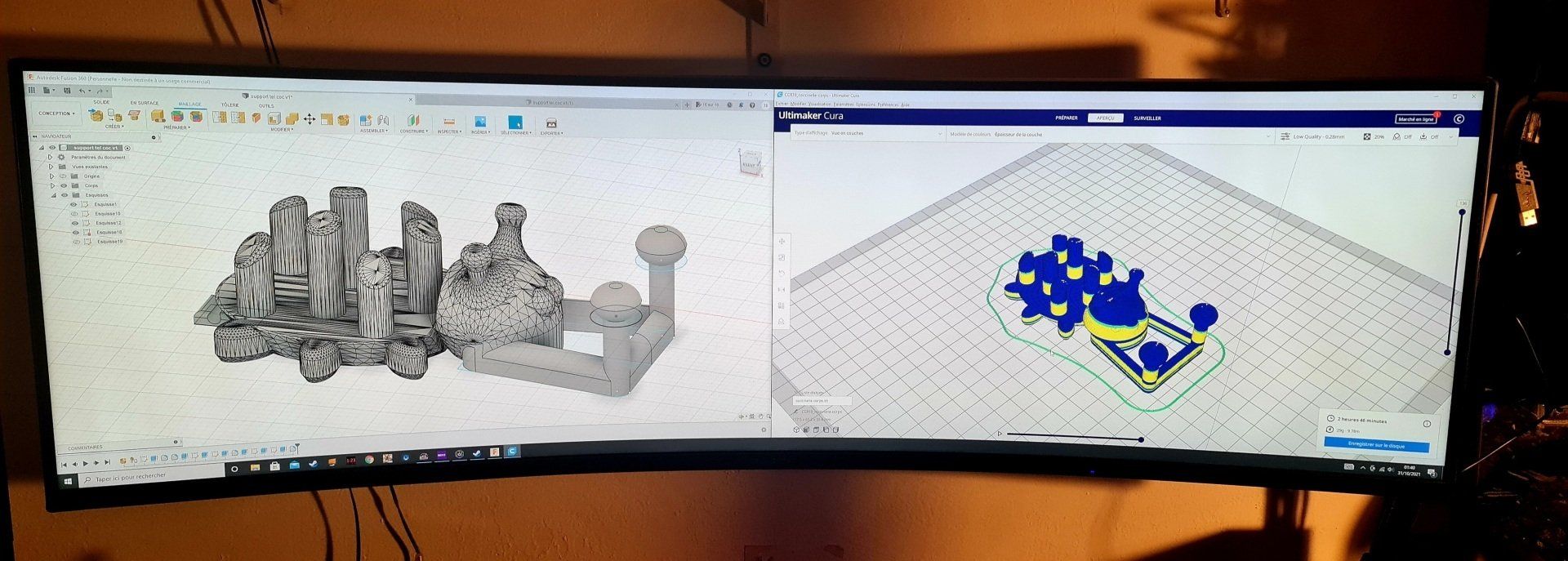The width and height of the screenshot is (1568, 561).
Task: Click the first Créer mesh insert icon
Action: 96,115
